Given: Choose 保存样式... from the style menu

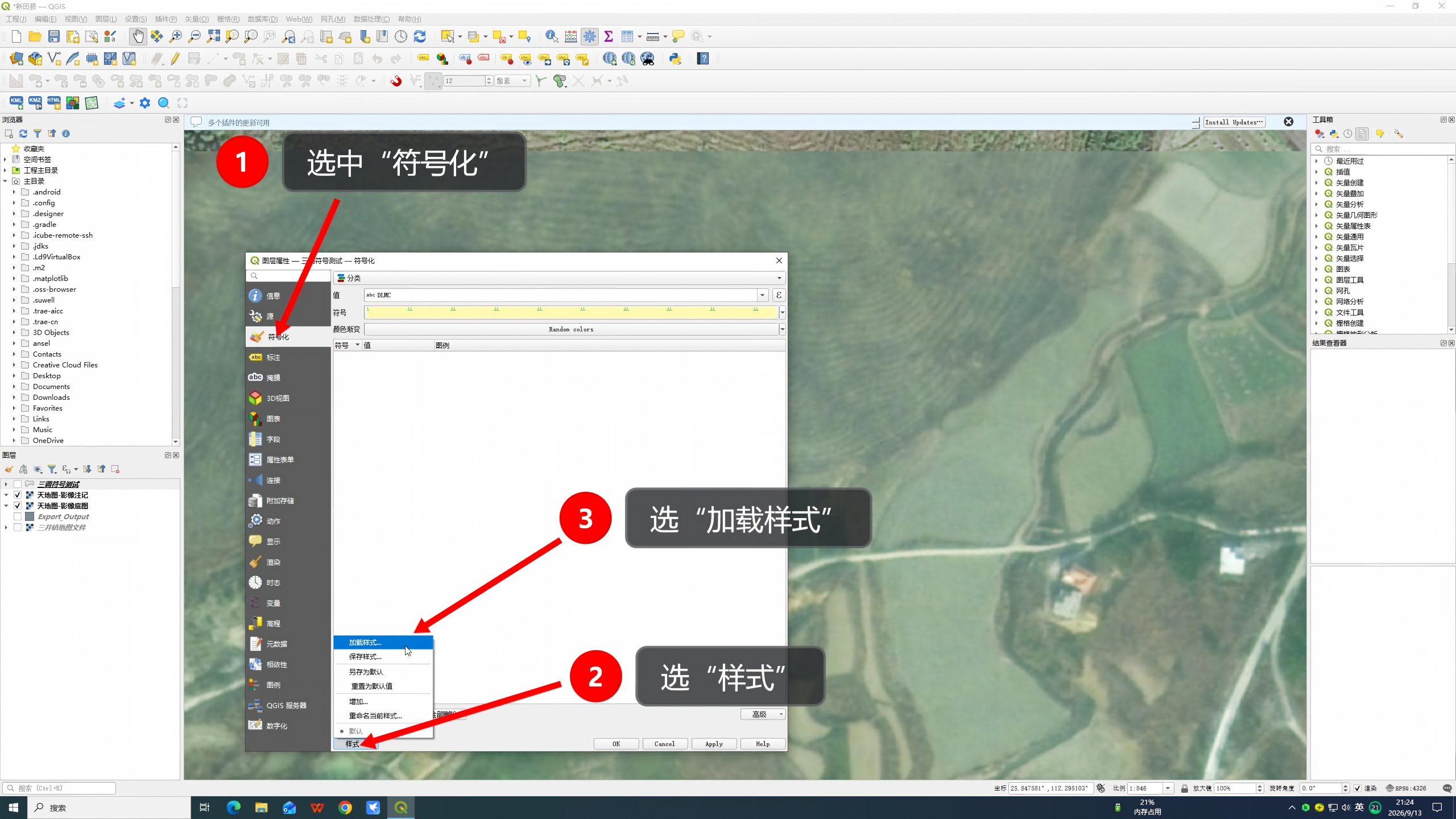Looking at the screenshot, I should pyautogui.click(x=383, y=657).
